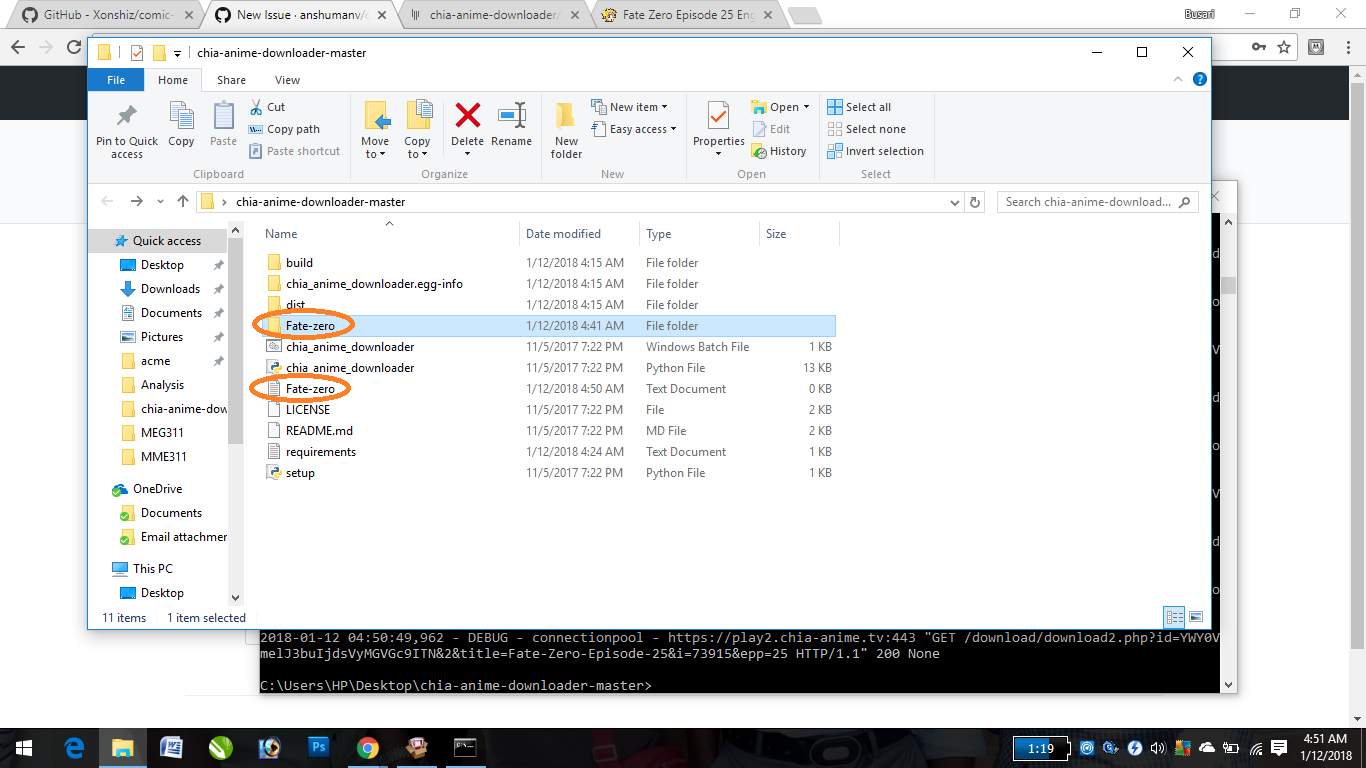This screenshot has height=768, width=1366.
Task: Navigate up to the parent folder
Action: coord(182,201)
